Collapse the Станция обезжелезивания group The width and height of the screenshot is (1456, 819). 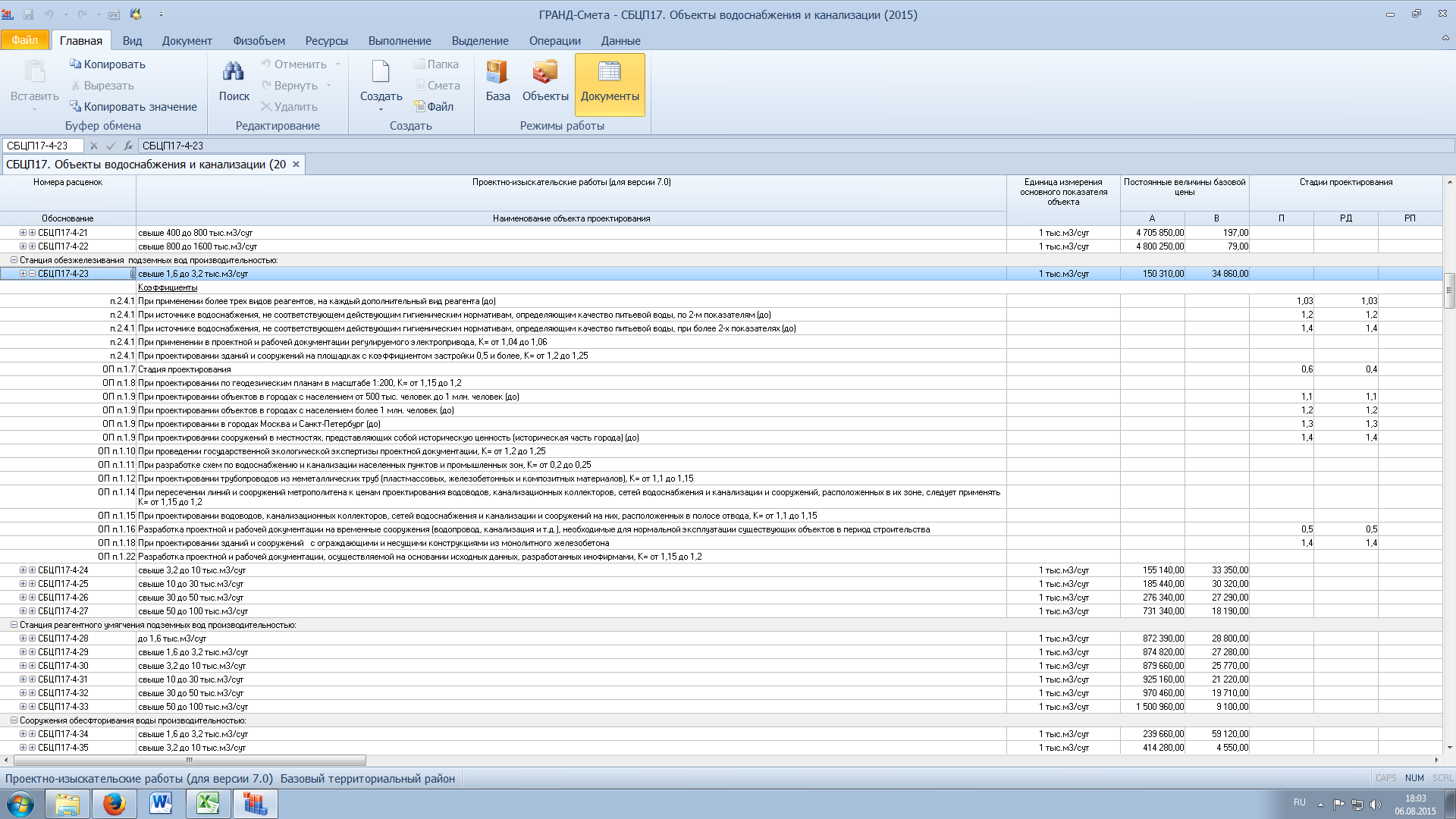pyautogui.click(x=14, y=260)
